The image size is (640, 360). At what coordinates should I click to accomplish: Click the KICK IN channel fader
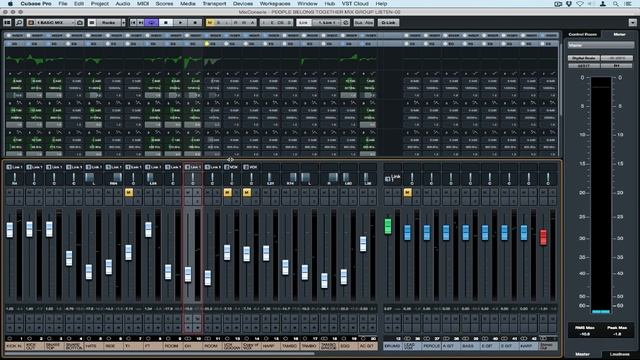click(10, 230)
